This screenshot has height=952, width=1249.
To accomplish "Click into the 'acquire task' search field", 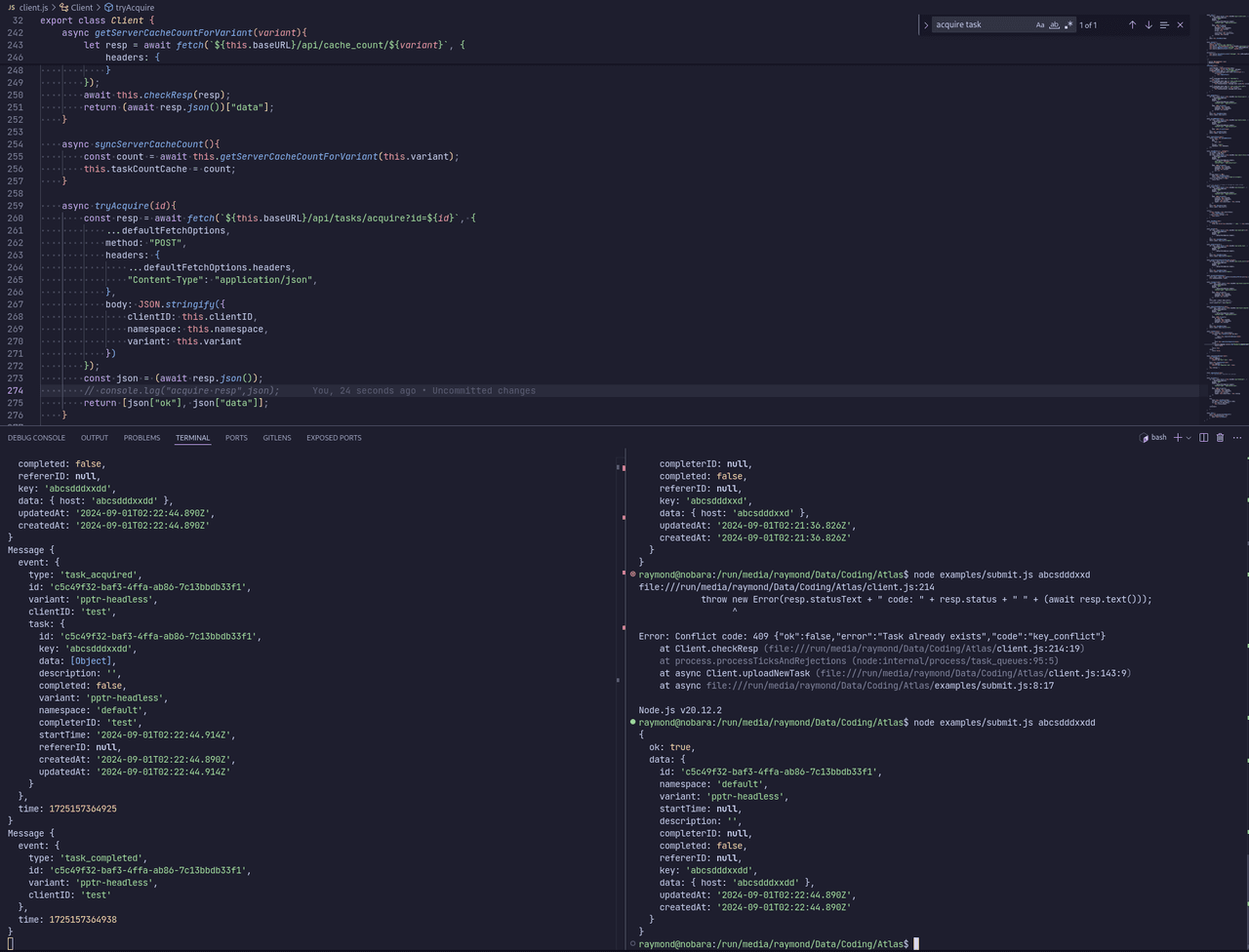I will tap(981, 25).
